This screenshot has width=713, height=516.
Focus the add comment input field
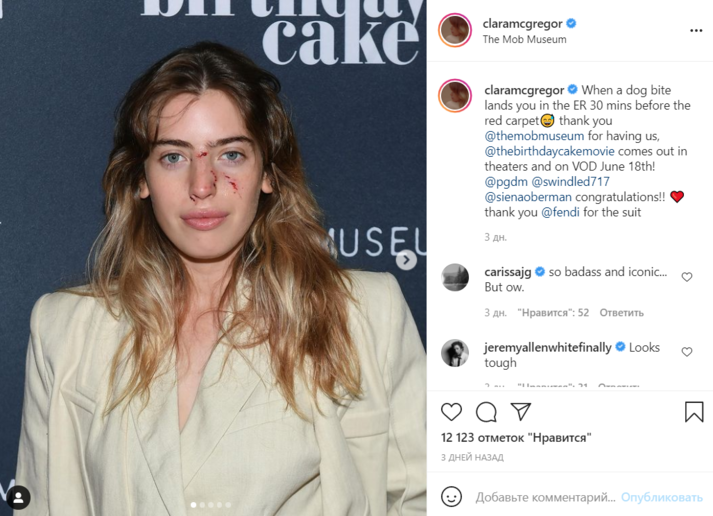(x=545, y=497)
